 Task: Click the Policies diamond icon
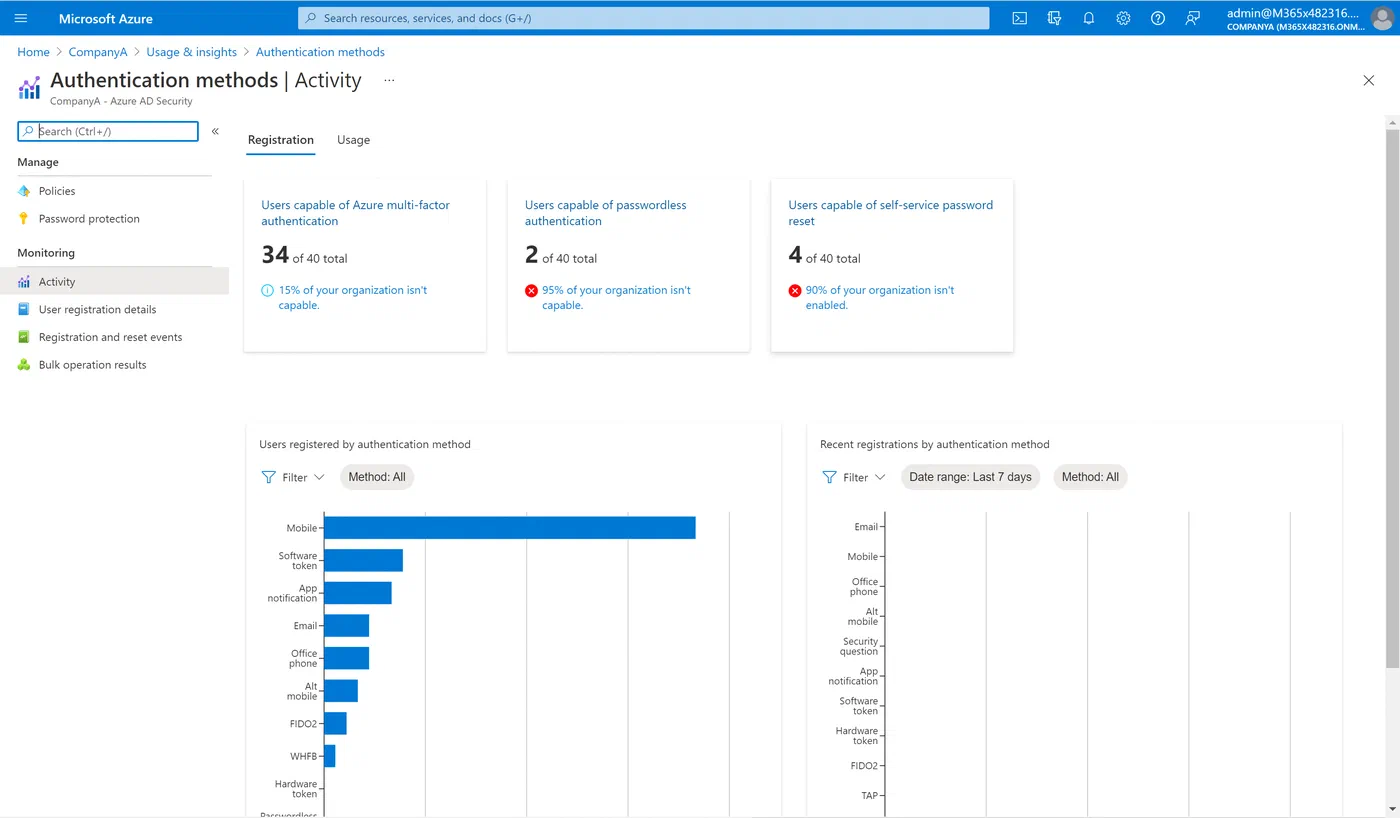(x=24, y=191)
